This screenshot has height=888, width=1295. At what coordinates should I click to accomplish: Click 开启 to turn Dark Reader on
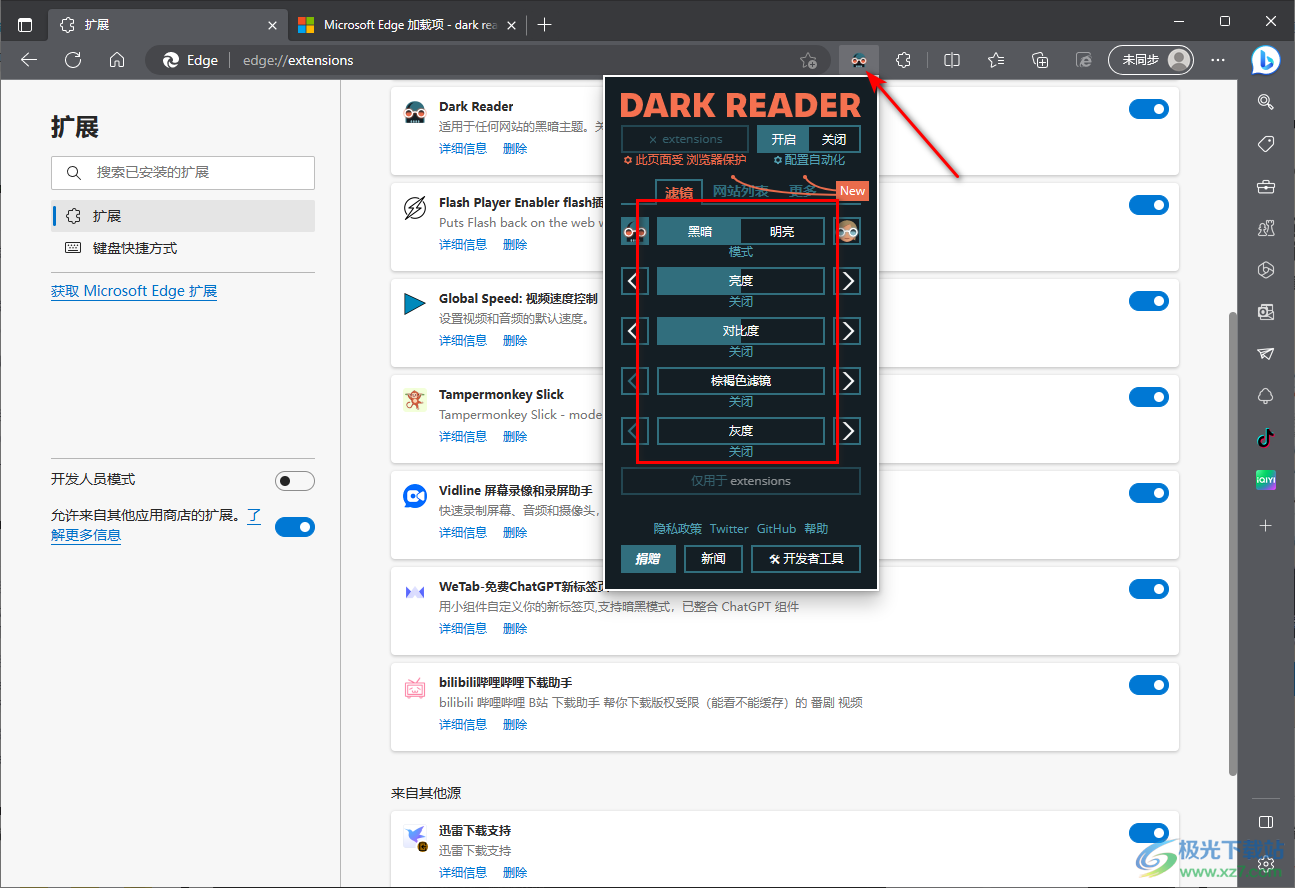(x=783, y=139)
